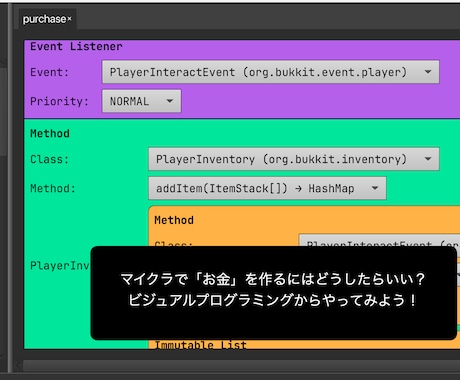Screen dimensions: 460x380
Task: Close the purchase tab
Action: (x=69, y=19)
